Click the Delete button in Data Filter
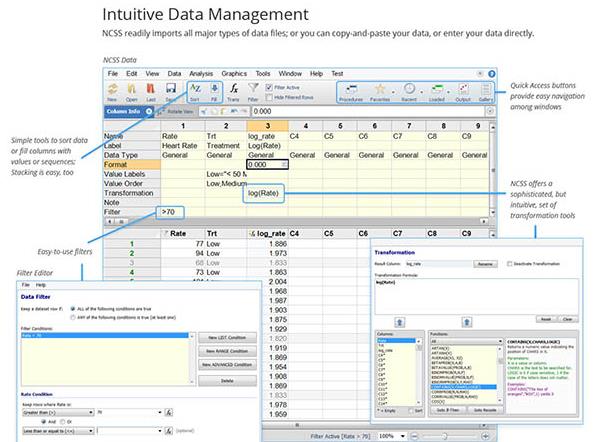599x442 pixels. click(x=227, y=381)
